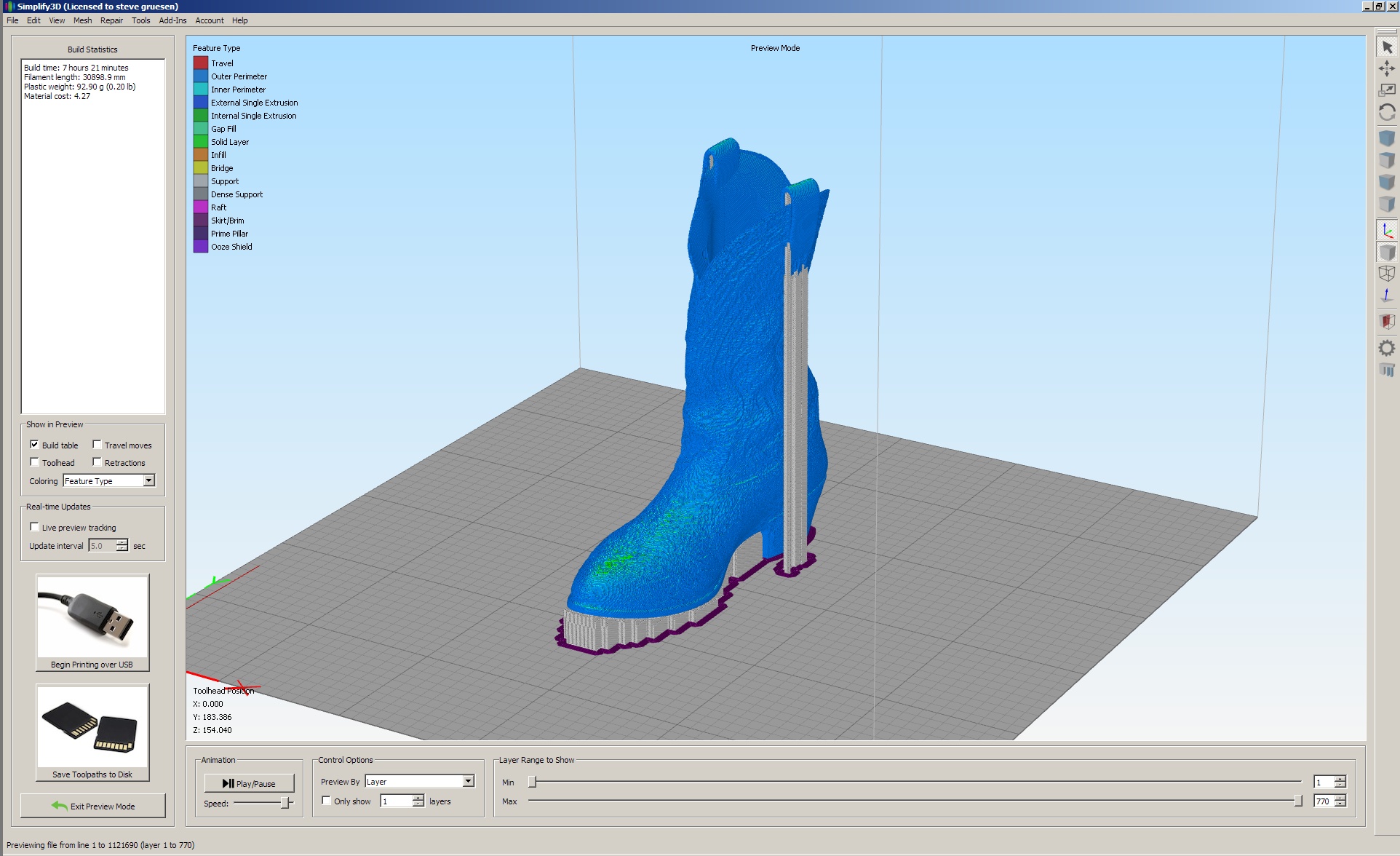
Task: Select the rotate view tool
Action: click(x=1387, y=112)
